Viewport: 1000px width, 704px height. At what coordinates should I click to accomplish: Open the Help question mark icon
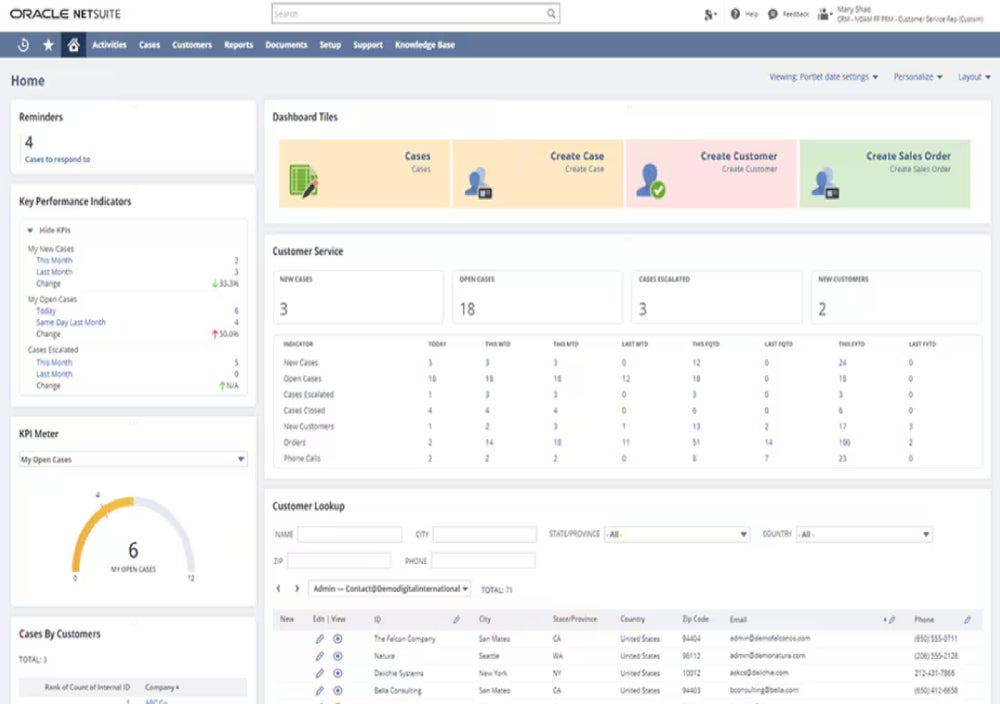pos(735,14)
